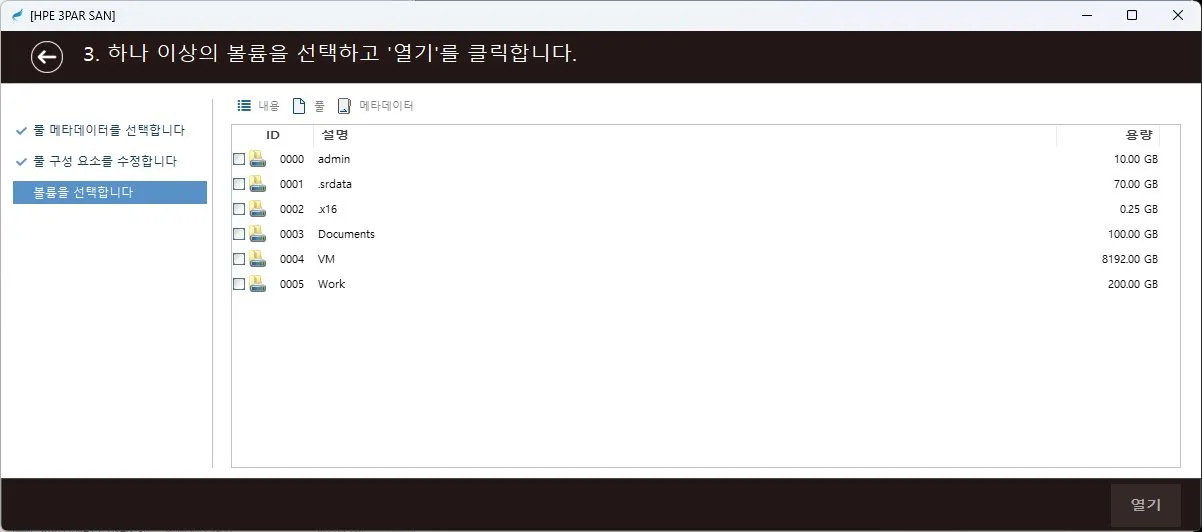This screenshot has height=532, width=1202.
Task: Check the box for the admin volume
Action: click(239, 159)
